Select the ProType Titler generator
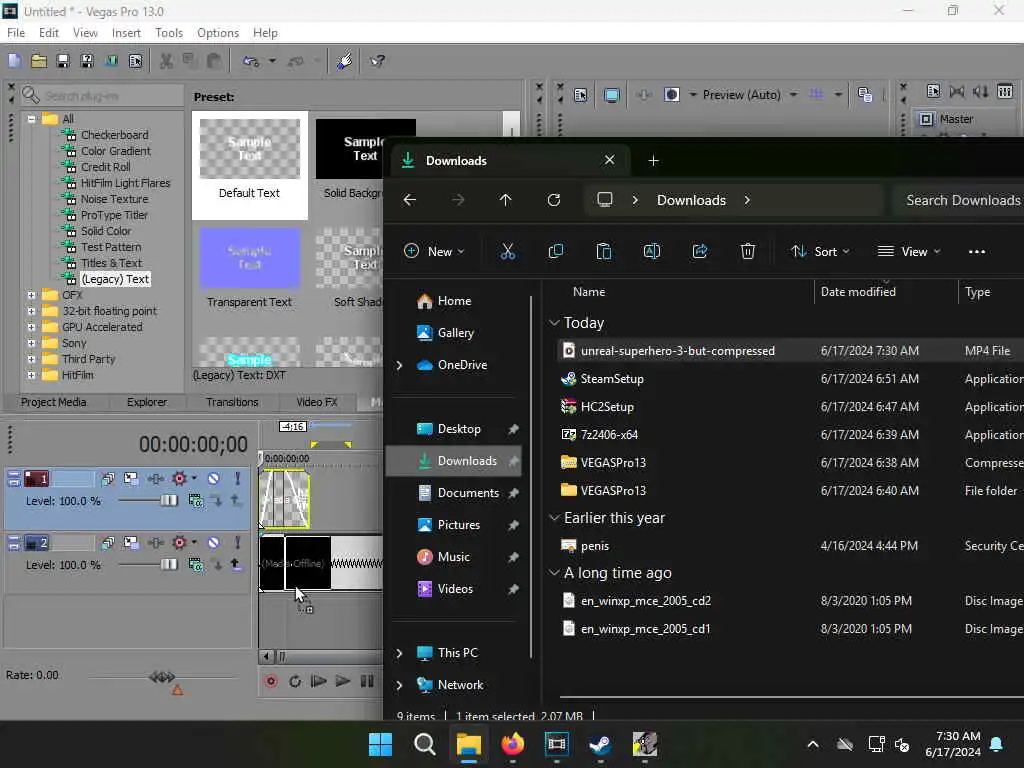1024x768 pixels. pos(114,215)
